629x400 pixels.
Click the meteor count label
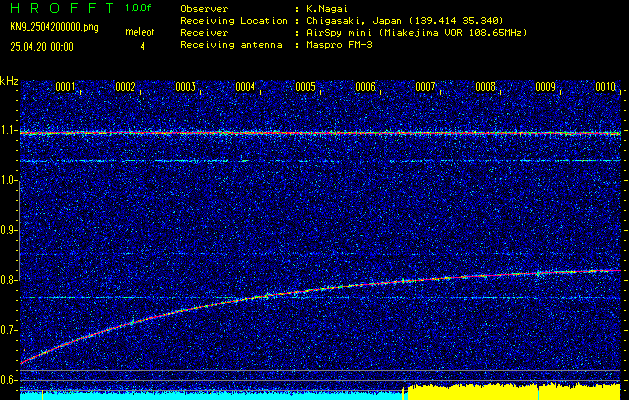140,32
